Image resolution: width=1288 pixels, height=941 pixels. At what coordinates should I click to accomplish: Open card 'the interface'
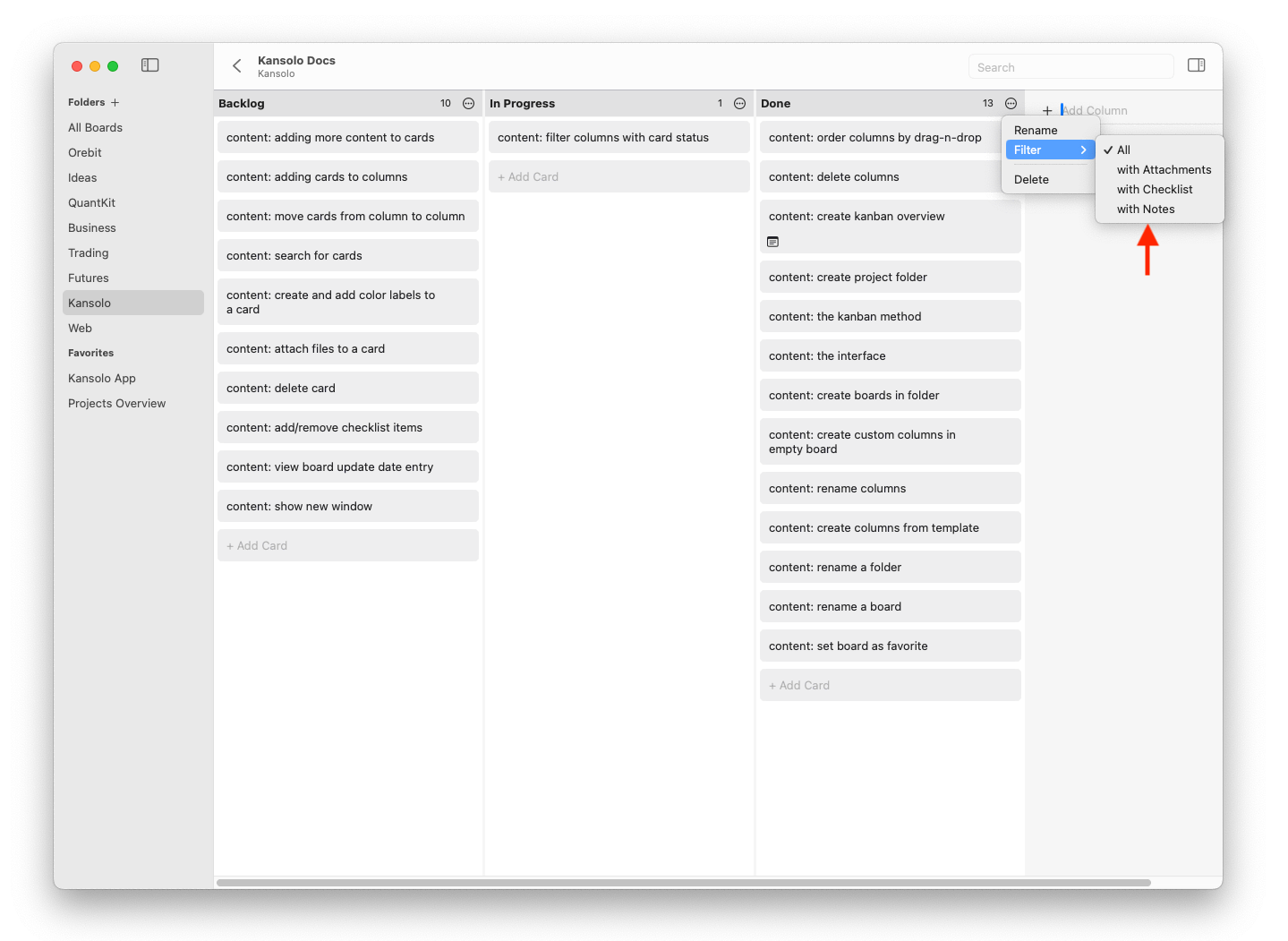pyautogui.click(x=891, y=355)
